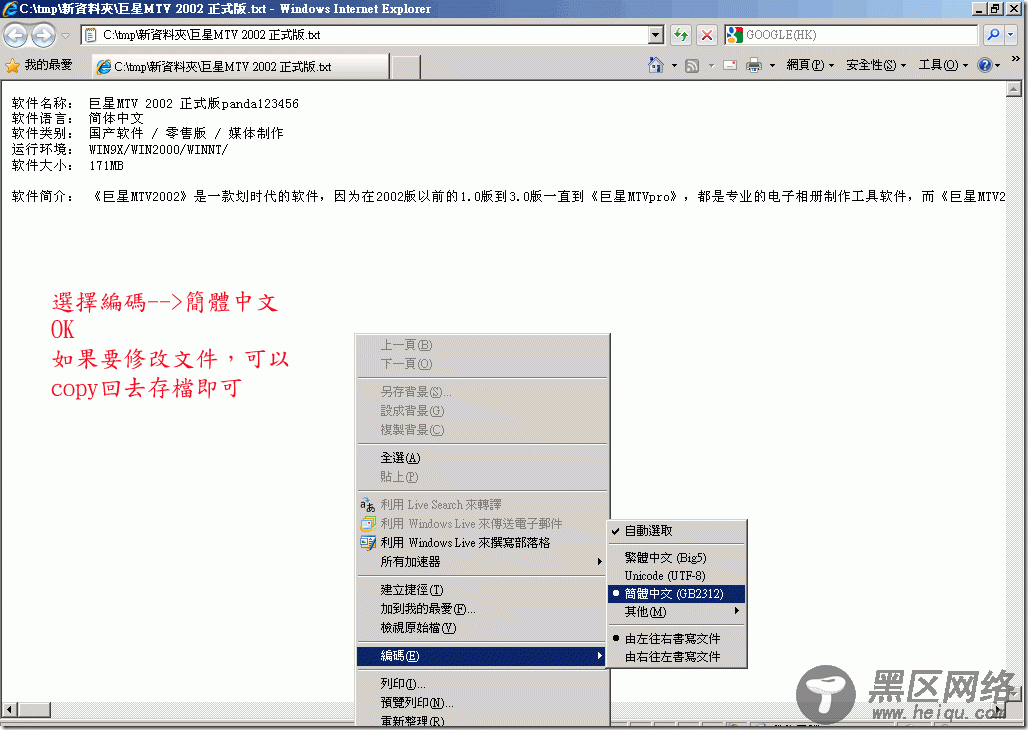Click the Internet Explorer logo in title bar

pos(9,9)
